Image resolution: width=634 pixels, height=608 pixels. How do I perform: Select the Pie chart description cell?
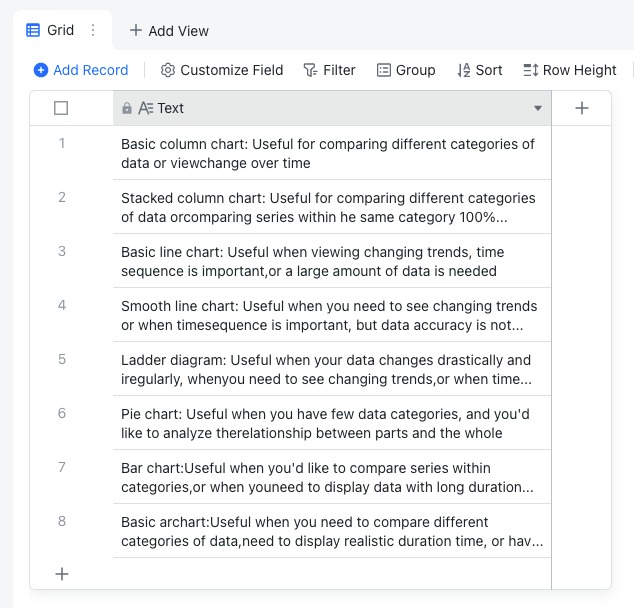click(331, 423)
